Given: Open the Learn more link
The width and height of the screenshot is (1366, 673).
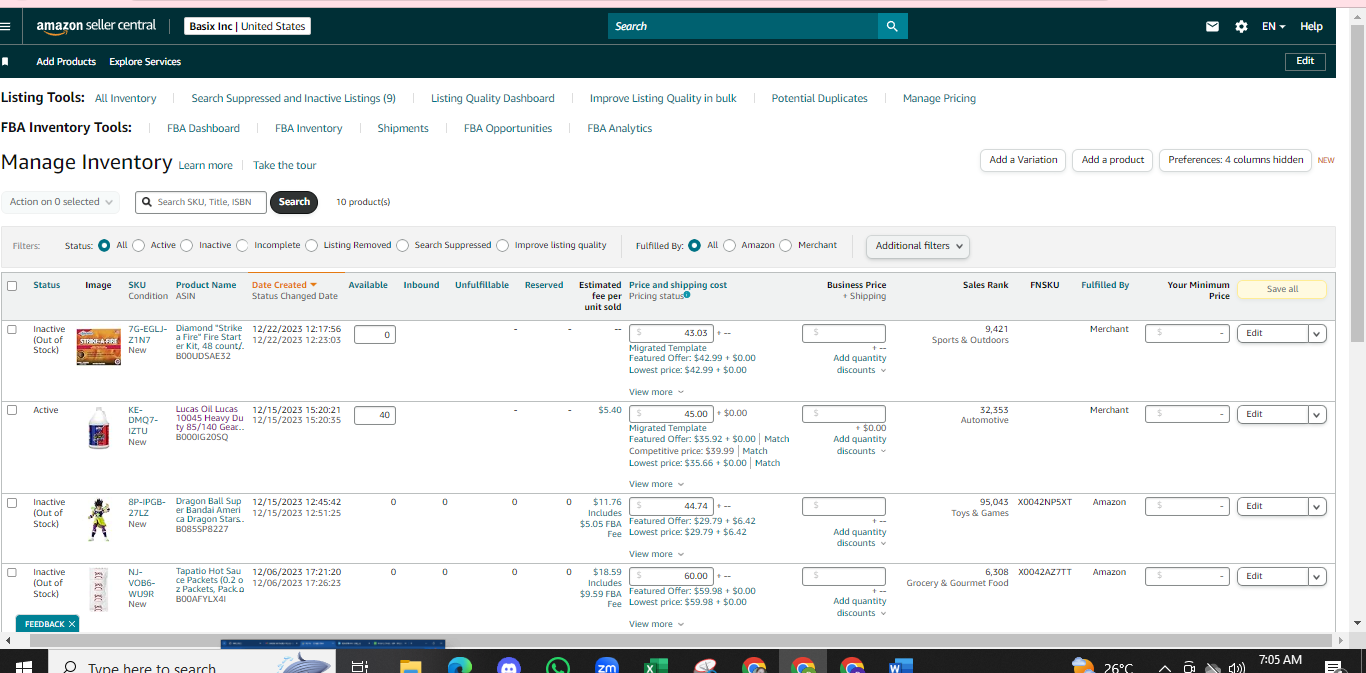Looking at the screenshot, I should (x=205, y=166).
